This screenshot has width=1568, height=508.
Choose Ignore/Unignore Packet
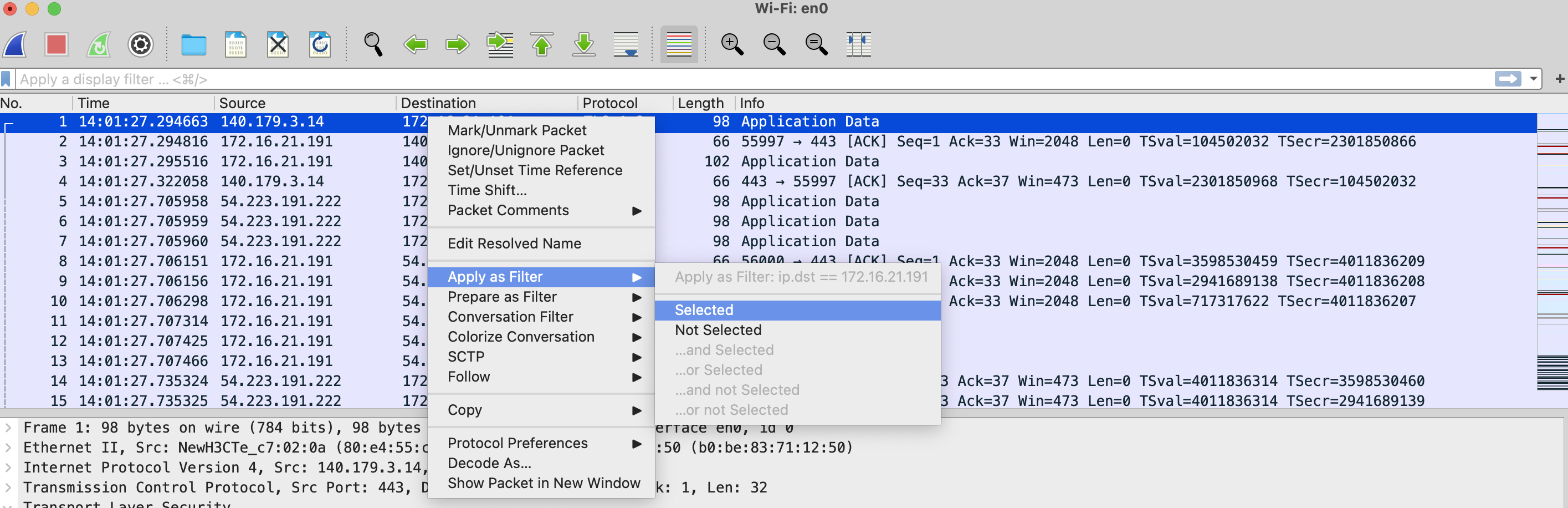click(x=541, y=150)
